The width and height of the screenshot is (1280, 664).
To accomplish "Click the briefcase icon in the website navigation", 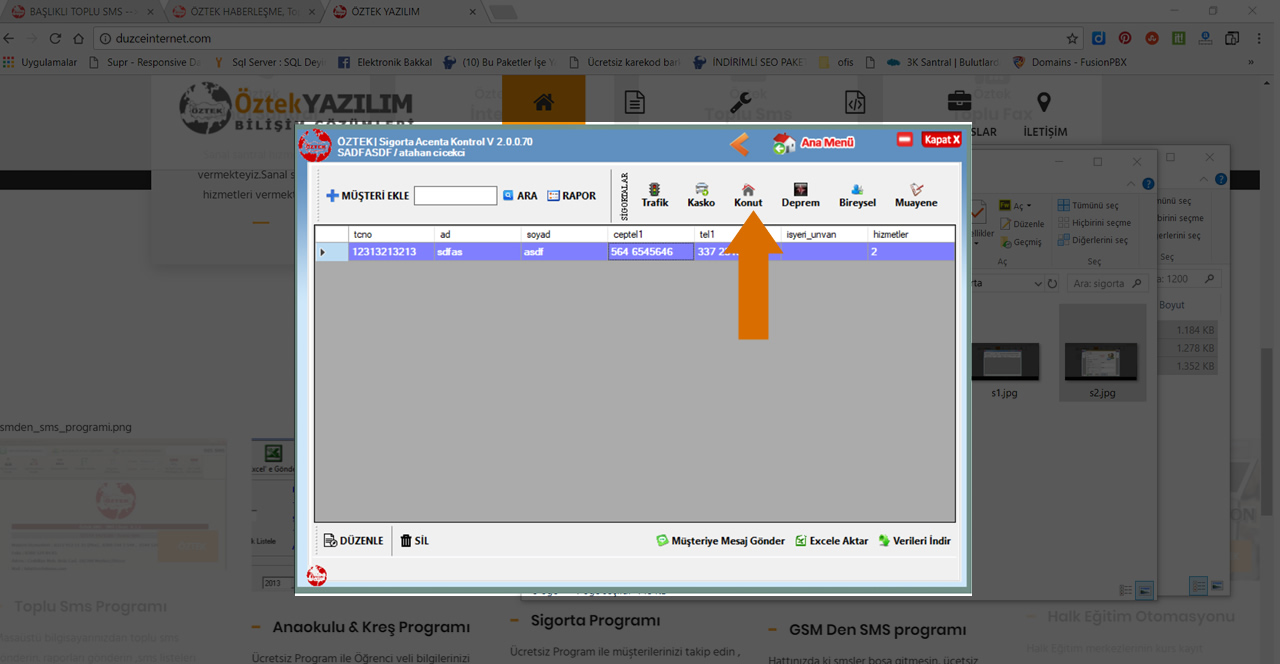I will pyautogui.click(x=959, y=101).
